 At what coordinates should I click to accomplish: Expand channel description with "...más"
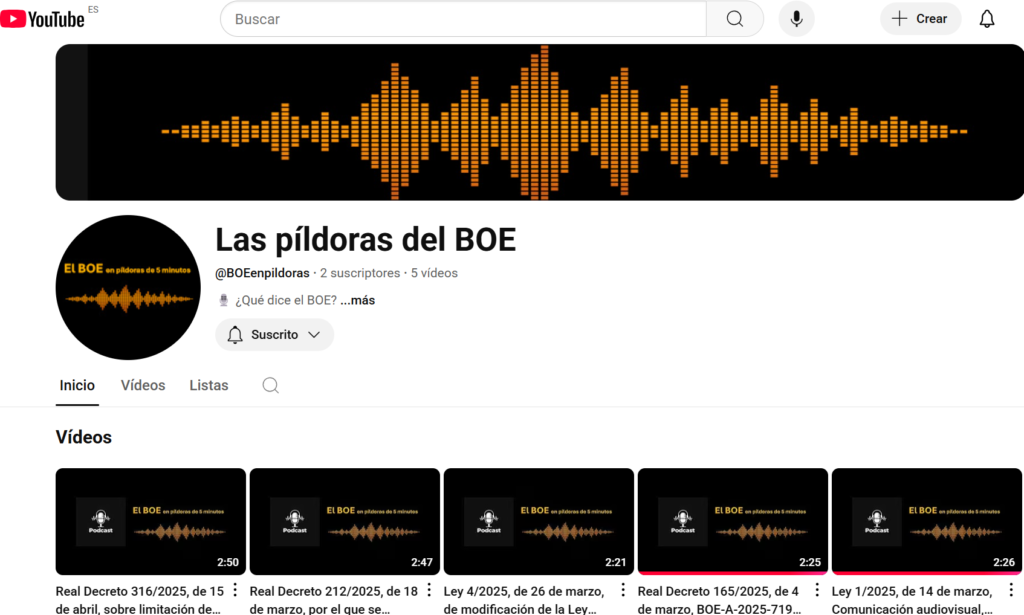pyautogui.click(x=357, y=300)
